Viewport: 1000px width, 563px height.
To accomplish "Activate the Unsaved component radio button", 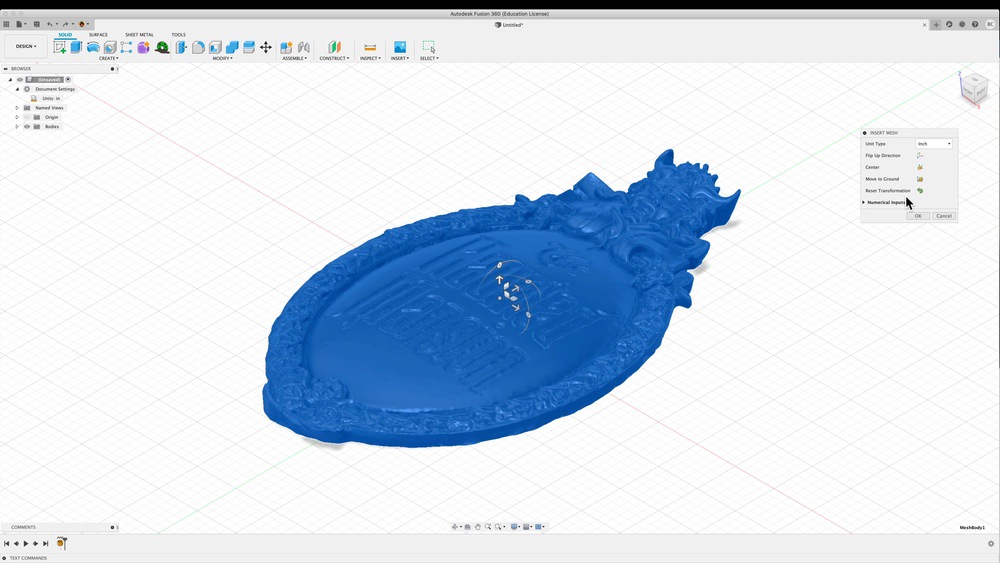I will [x=68, y=80].
